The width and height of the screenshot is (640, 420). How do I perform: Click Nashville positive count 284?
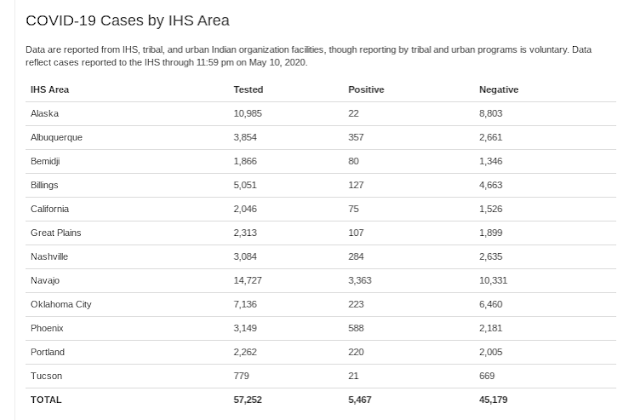coord(357,257)
